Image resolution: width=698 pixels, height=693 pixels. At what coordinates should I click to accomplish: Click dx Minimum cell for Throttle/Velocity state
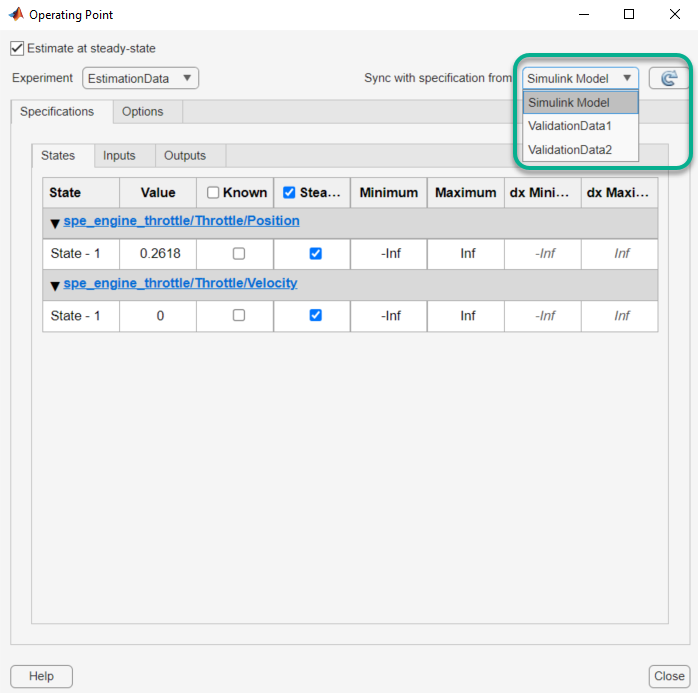pyautogui.click(x=543, y=316)
